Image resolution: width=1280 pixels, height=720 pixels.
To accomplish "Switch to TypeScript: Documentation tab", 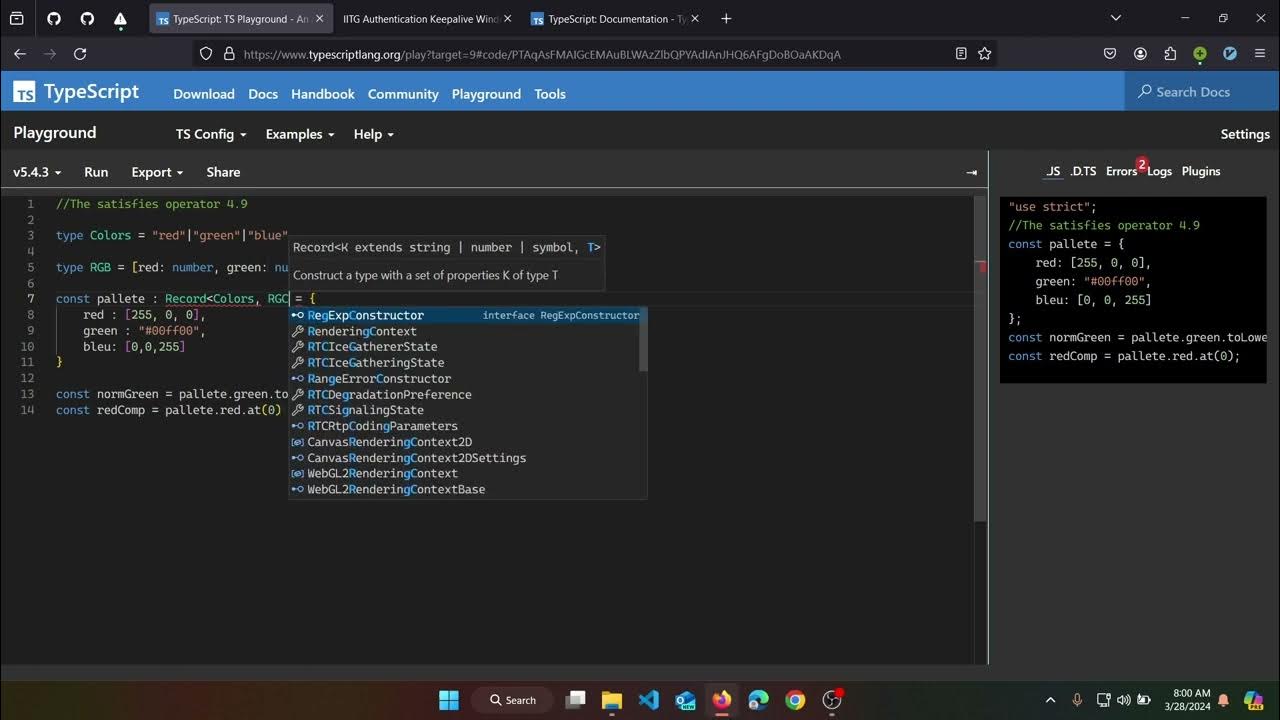I will (x=613, y=19).
